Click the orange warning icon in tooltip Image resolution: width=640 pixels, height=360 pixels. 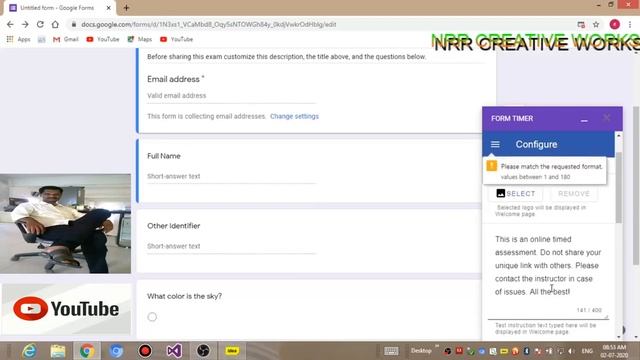pyautogui.click(x=491, y=166)
